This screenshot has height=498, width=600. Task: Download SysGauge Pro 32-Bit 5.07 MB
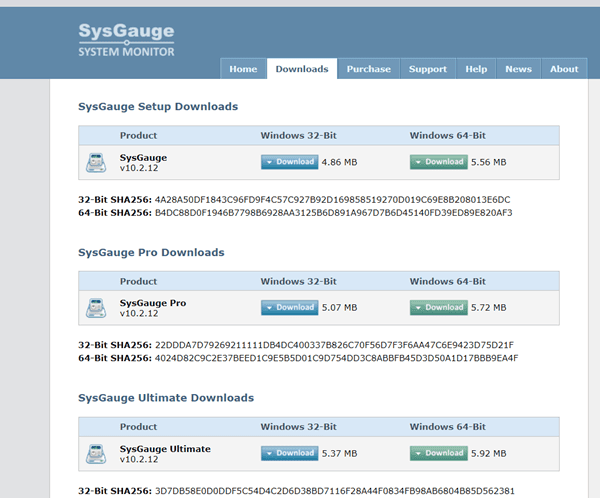point(290,307)
